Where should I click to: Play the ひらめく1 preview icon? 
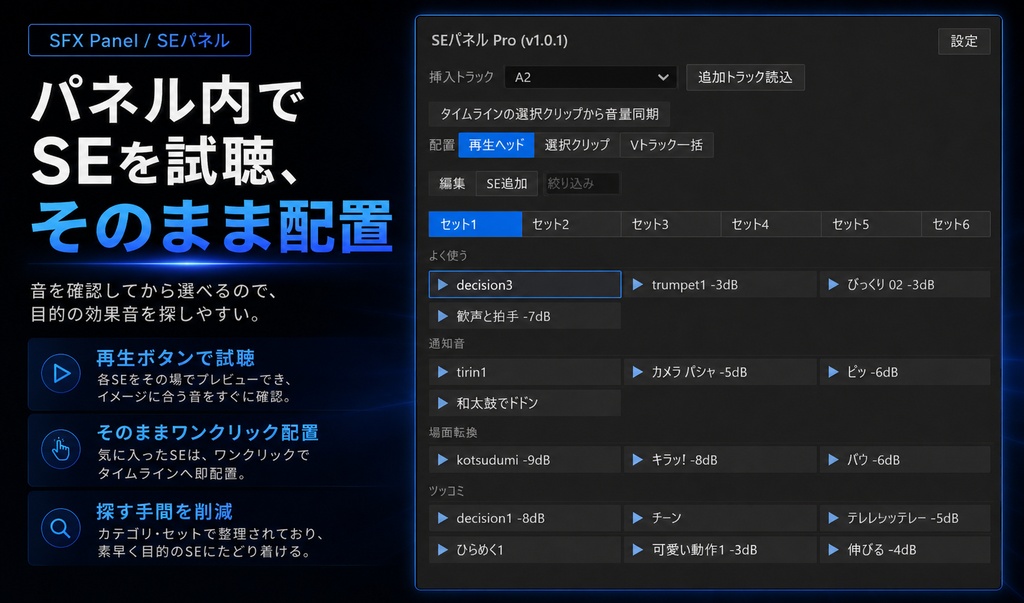[x=443, y=550]
